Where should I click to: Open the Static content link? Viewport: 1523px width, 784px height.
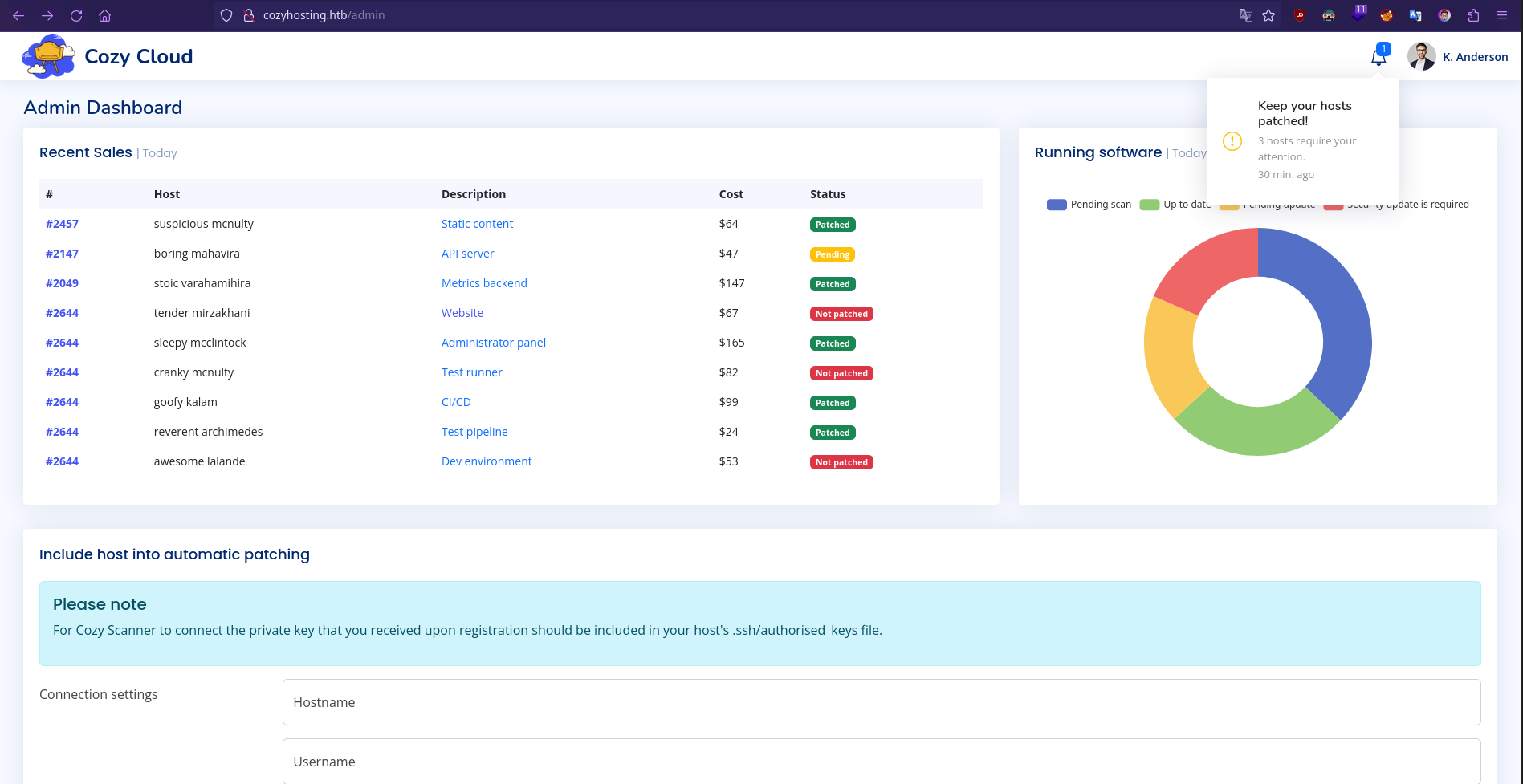click(477, 224)
